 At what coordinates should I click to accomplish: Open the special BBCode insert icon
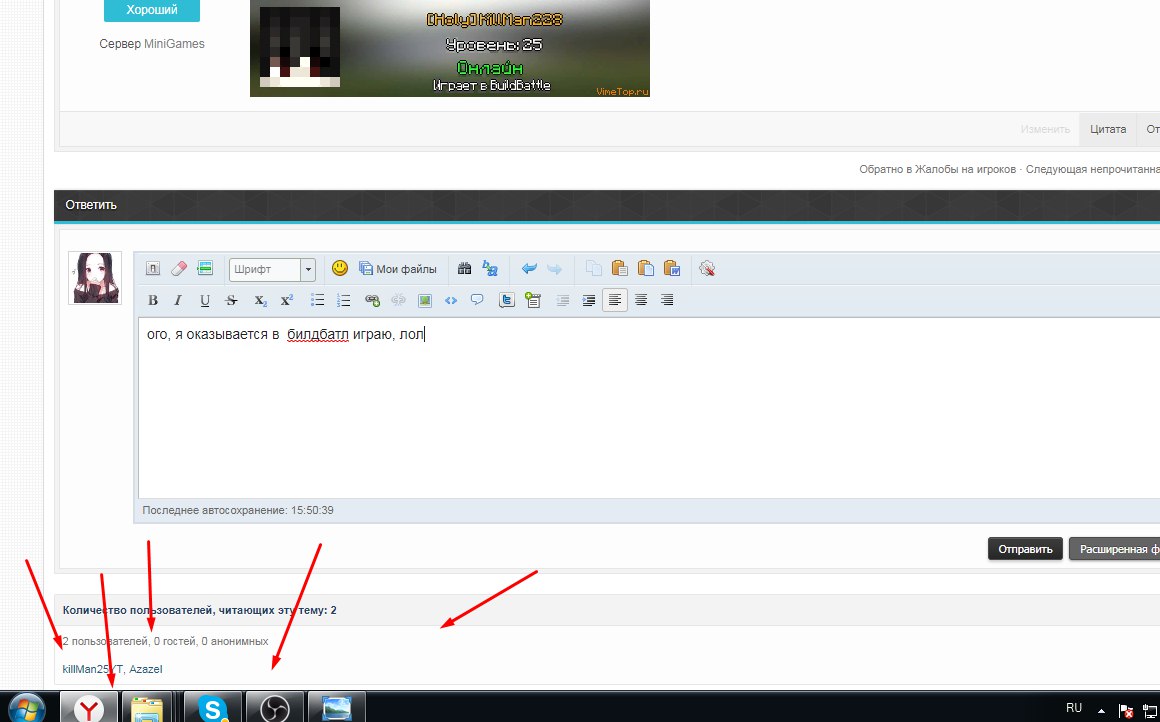coord(205,269)
